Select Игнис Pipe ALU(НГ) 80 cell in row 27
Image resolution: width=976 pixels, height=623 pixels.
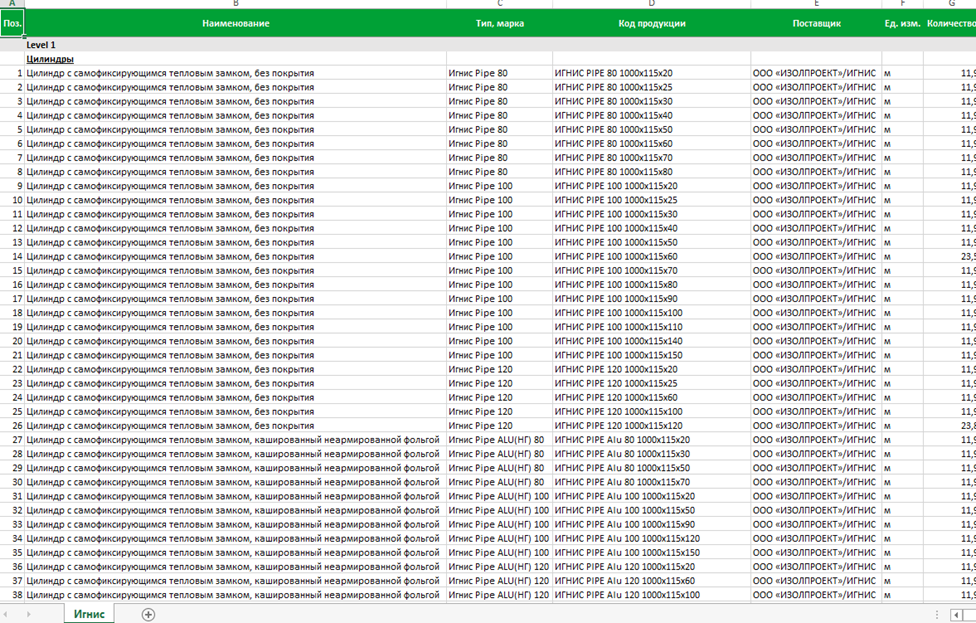pos(499,440)
